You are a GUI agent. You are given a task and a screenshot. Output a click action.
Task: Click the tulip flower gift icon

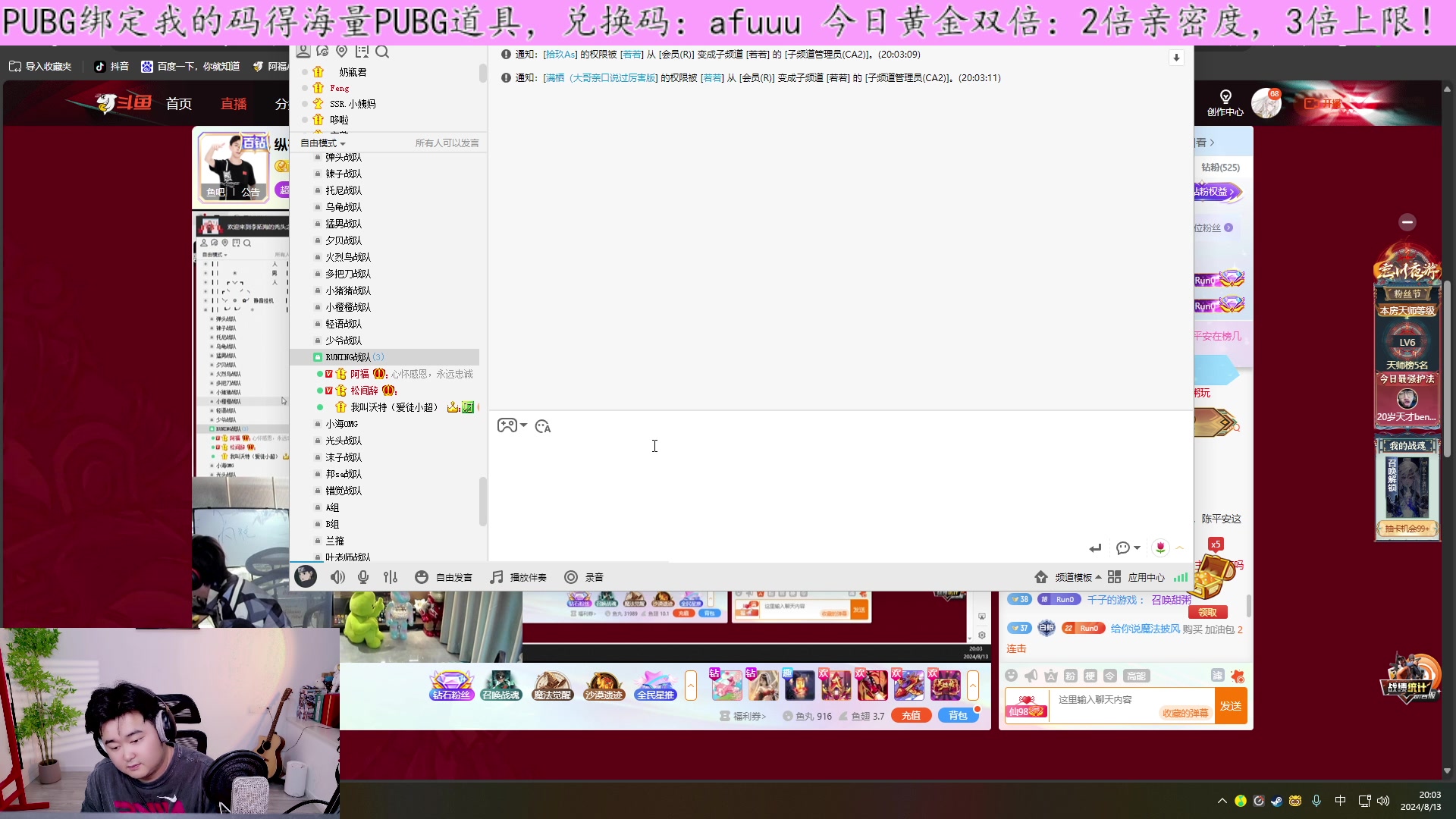pyautogui.click(x=1160, y=548)
